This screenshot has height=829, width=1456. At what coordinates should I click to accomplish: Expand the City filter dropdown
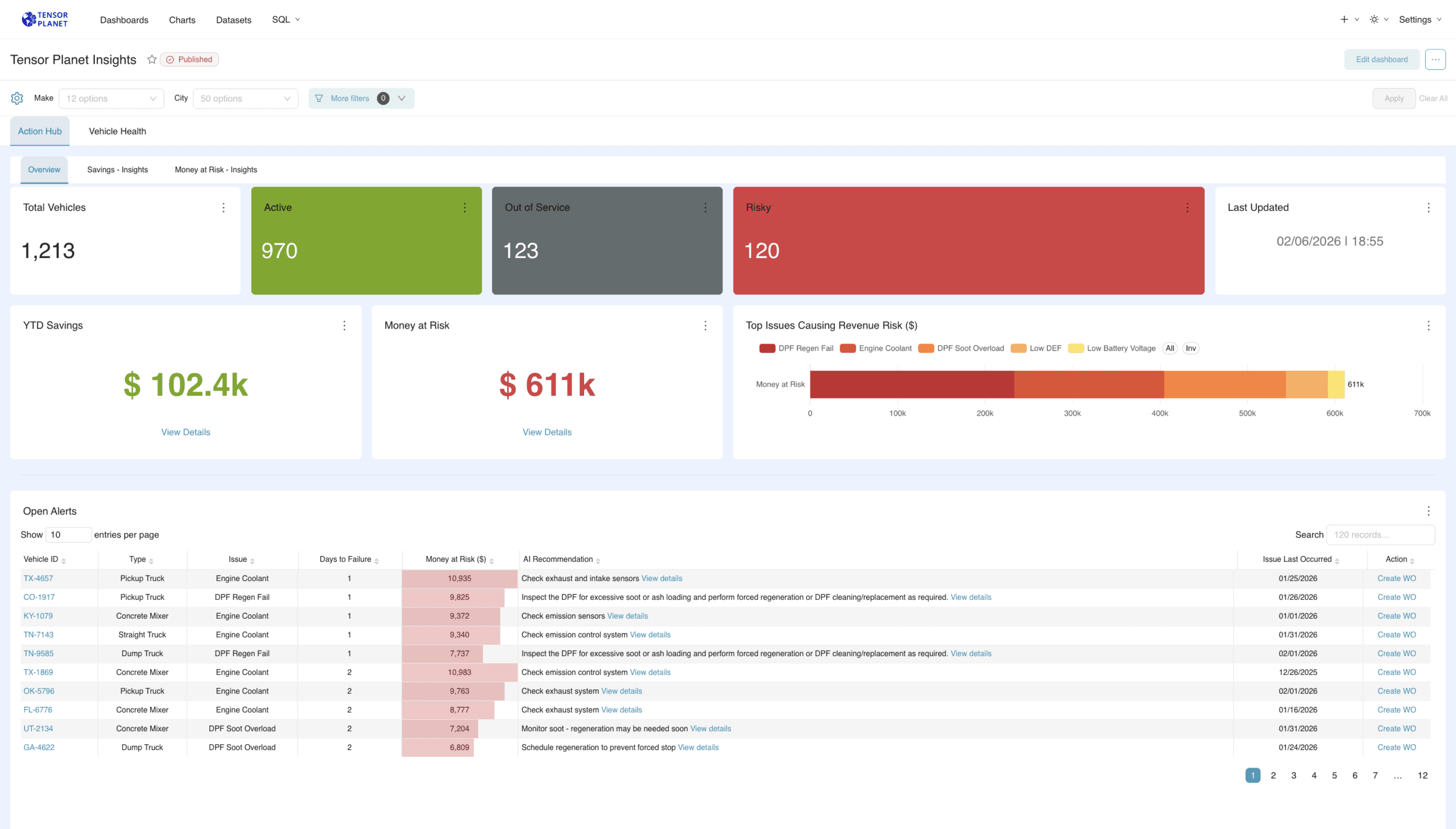(x=246, y=98)
